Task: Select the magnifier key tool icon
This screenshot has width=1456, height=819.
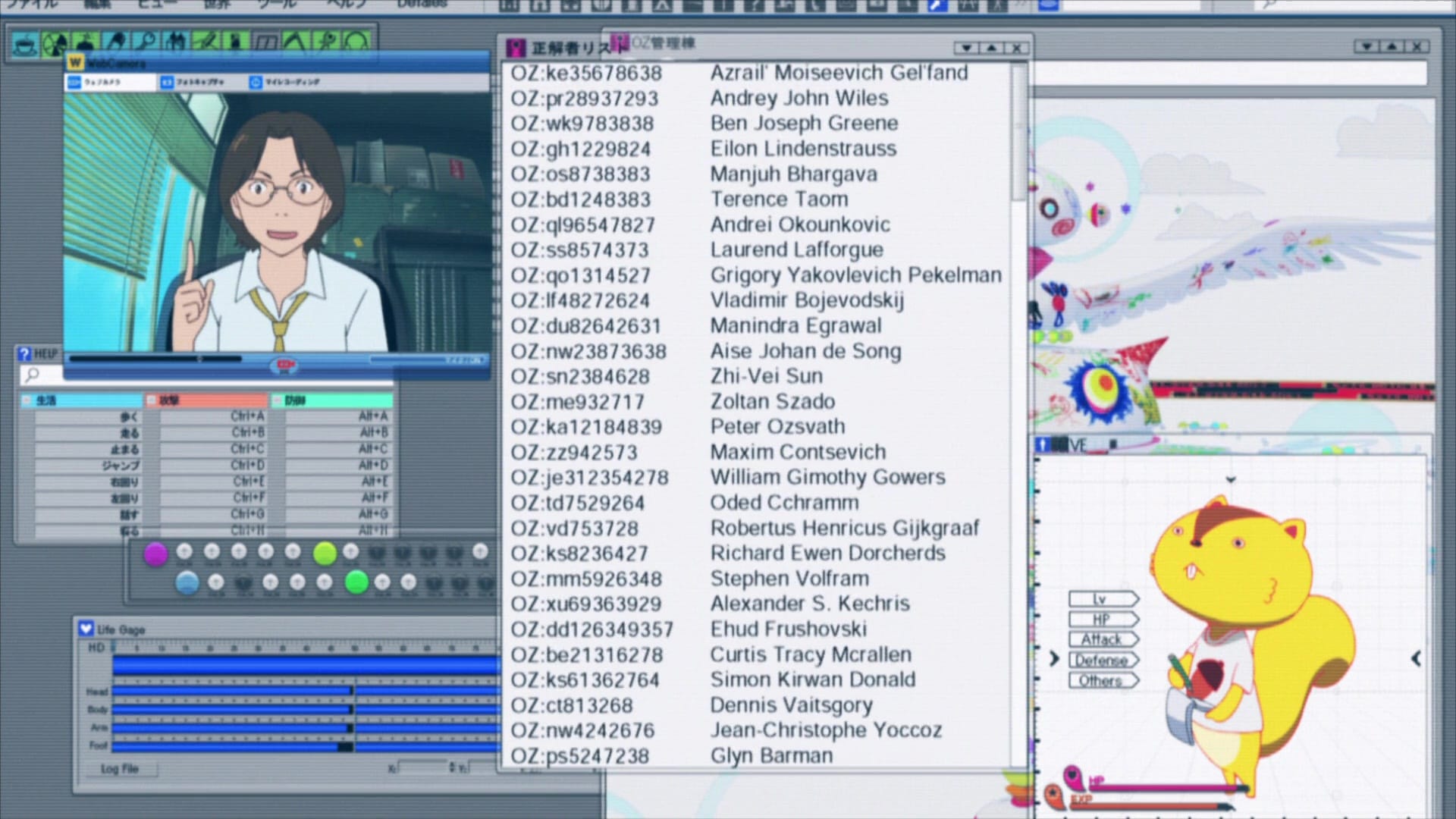Action: (147, 41)
